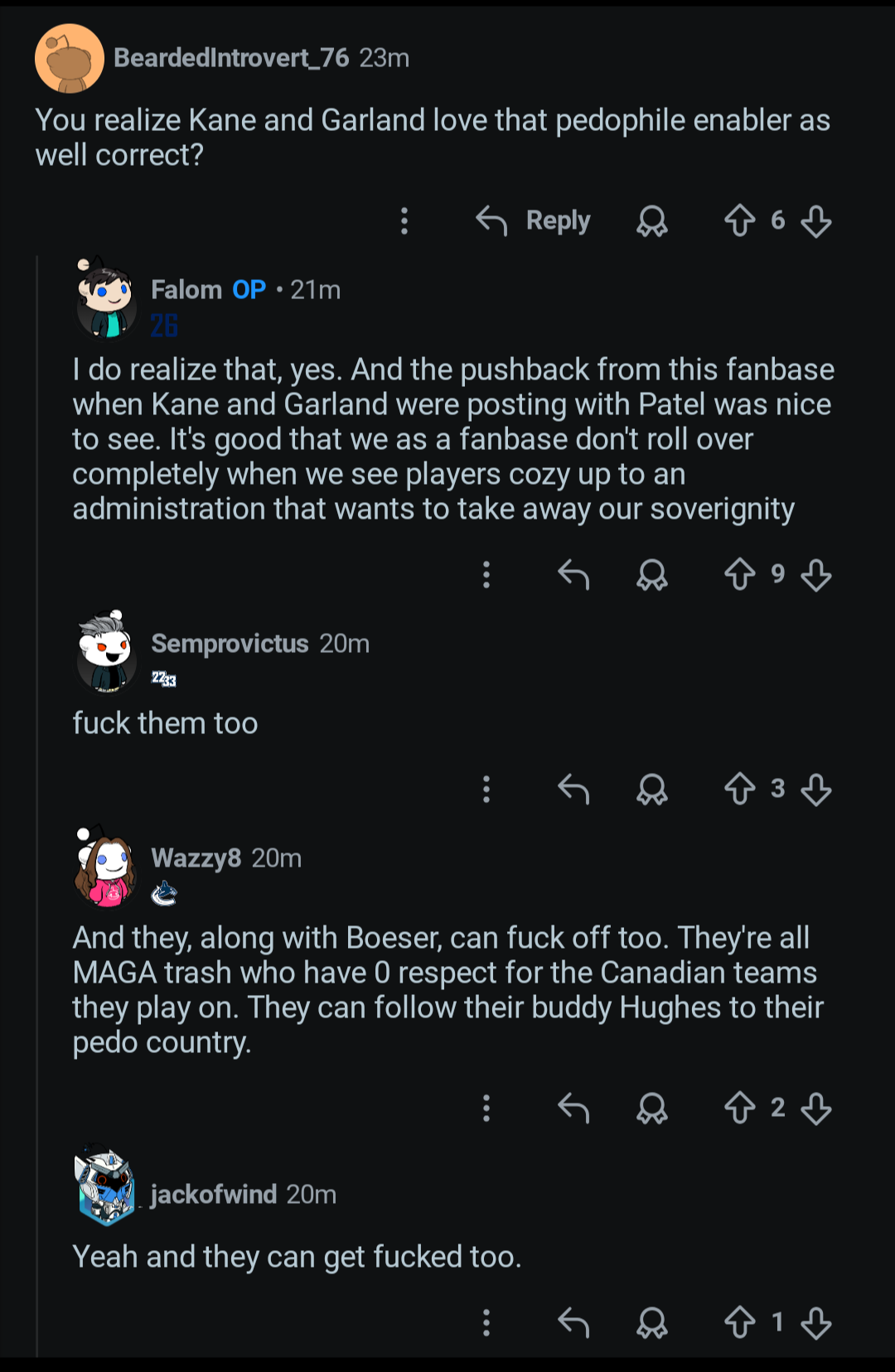Open the three-dot menu on Falom's comment

[486, 574]
